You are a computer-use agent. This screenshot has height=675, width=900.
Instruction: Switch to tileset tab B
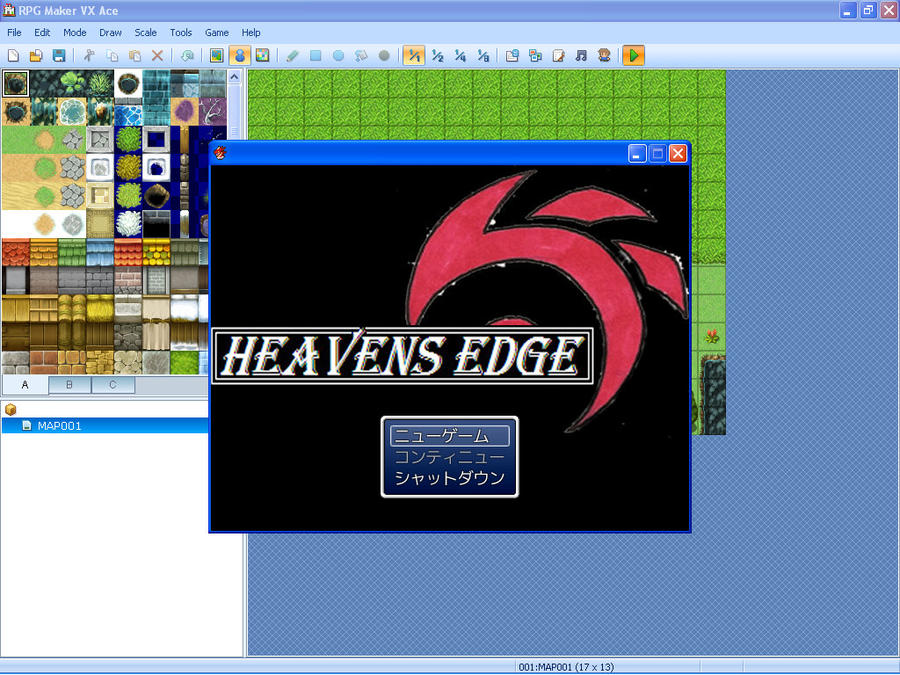pyautogui.click(x=69, y=384)
